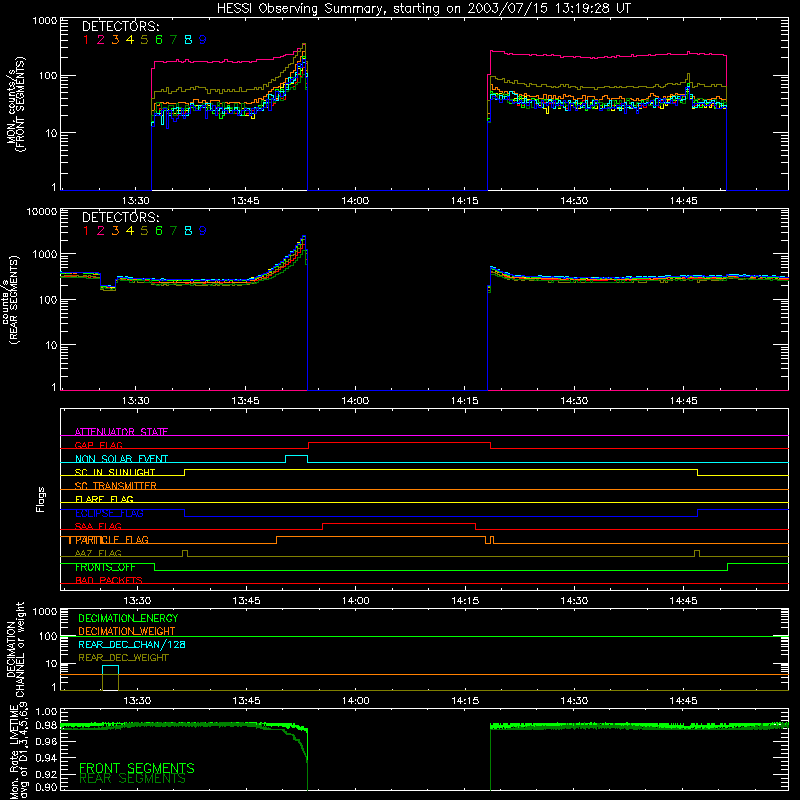The height and width of the screenshot is (800, 800).
Task: Click detector 3 in the front segments legend
Action: [115, 40]
